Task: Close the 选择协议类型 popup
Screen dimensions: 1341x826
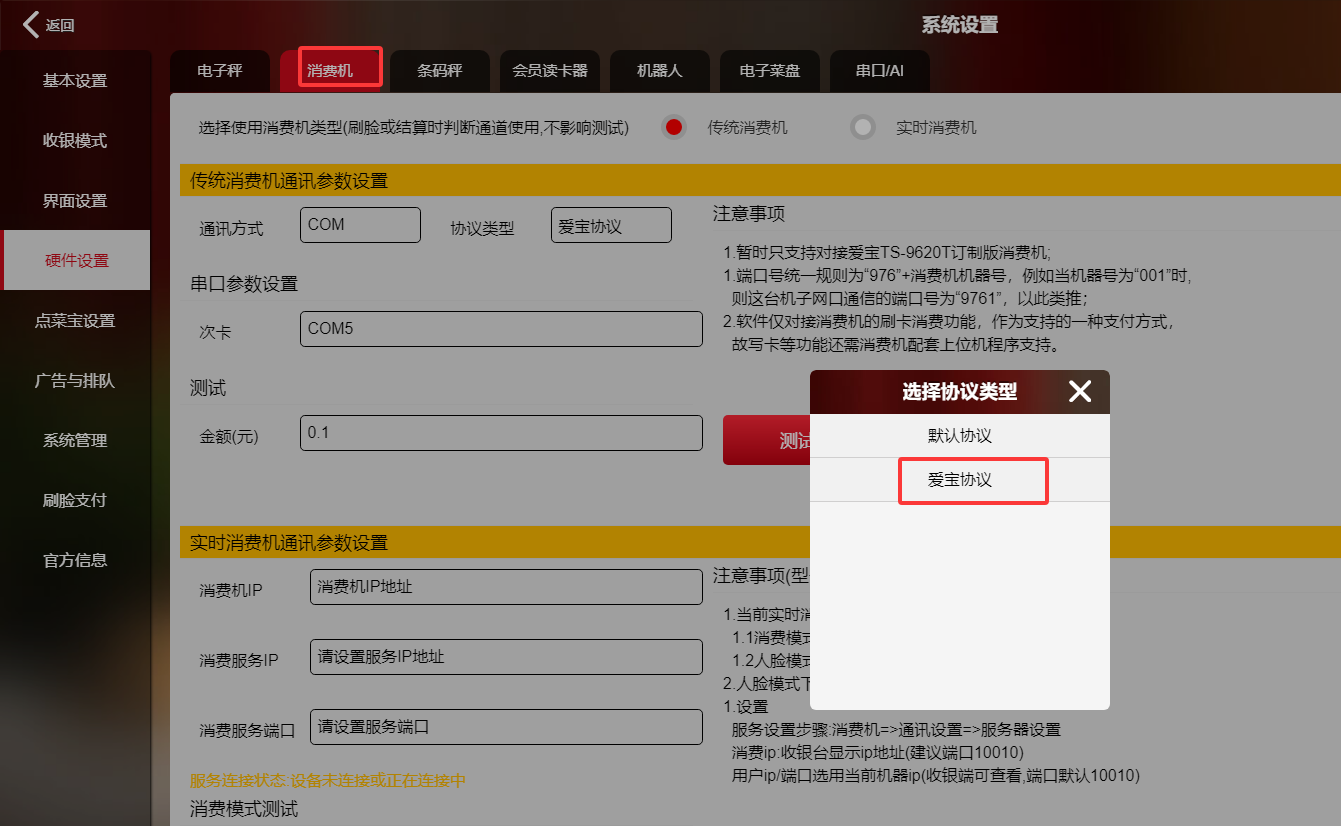Action: 1079,391
